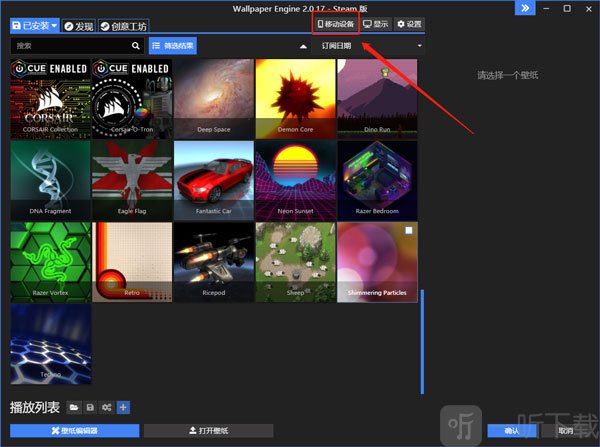Open the subscription date sort dropdown
The image size is (600, 447).
click(x=368, y=46)
